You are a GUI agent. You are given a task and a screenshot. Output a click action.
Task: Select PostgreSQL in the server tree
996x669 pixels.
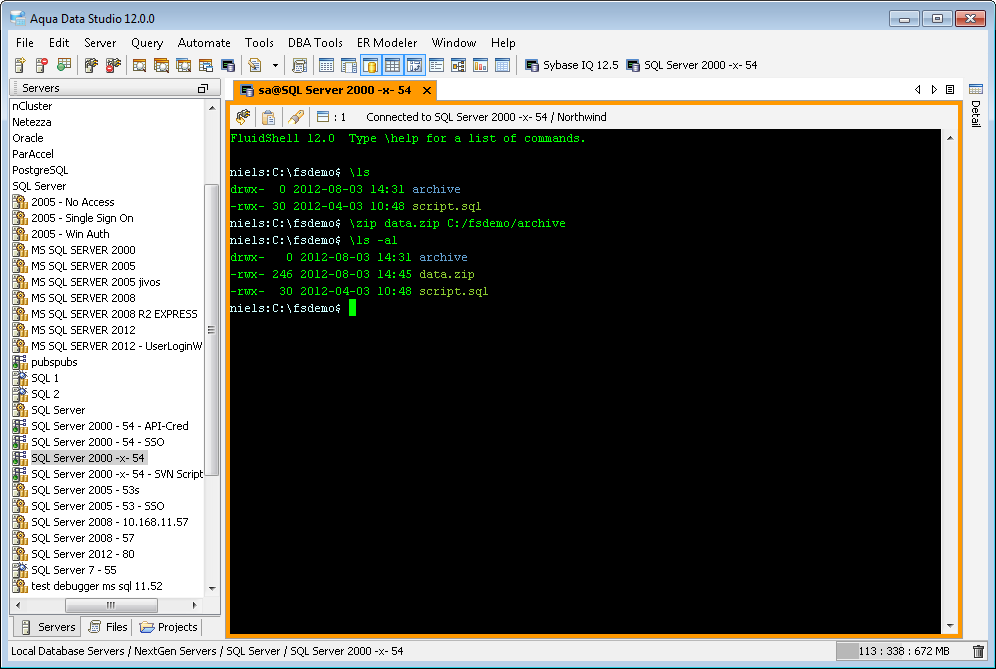(x=40, y=170)
